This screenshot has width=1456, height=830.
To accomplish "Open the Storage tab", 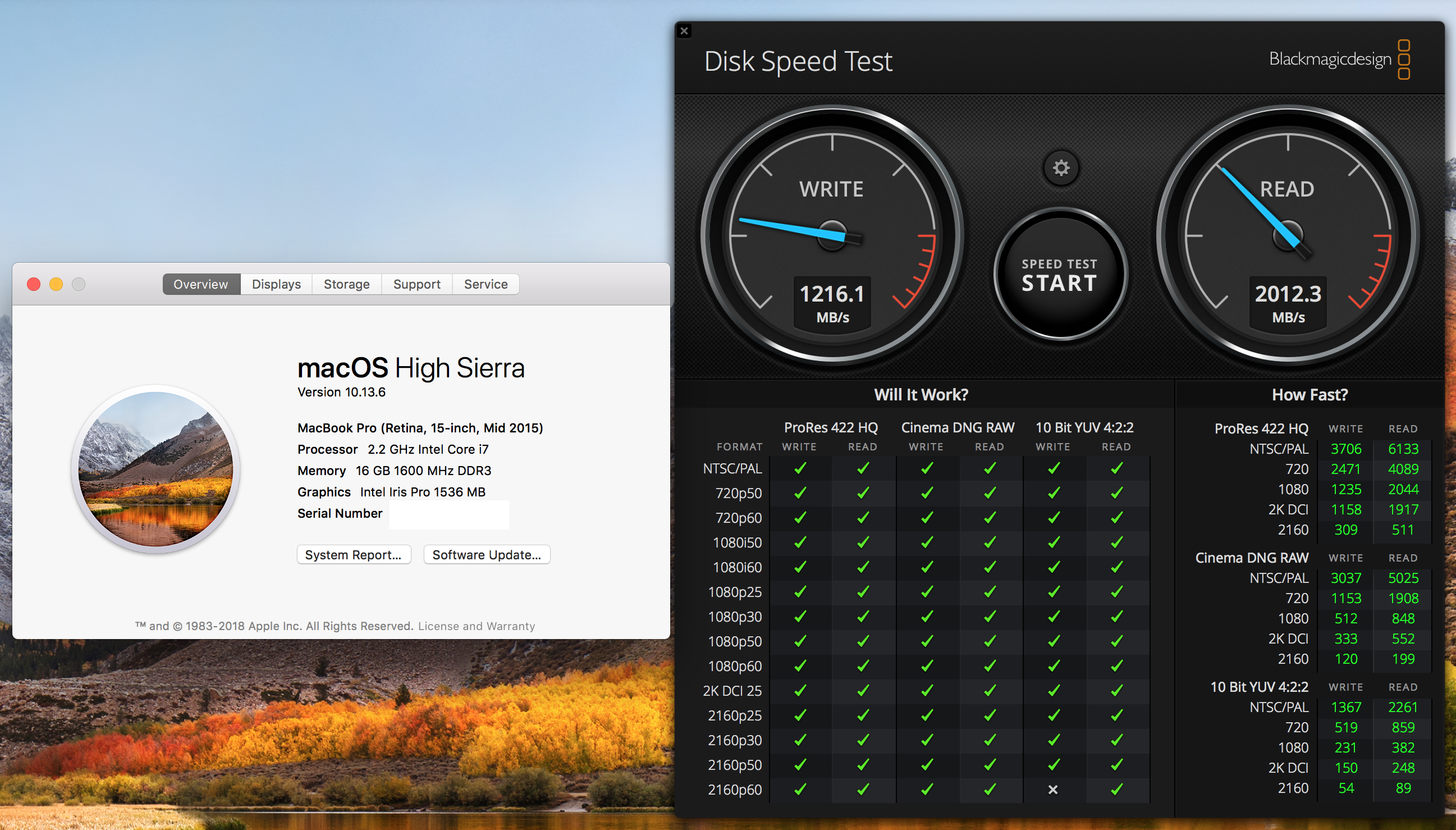I will coord(346,285).
